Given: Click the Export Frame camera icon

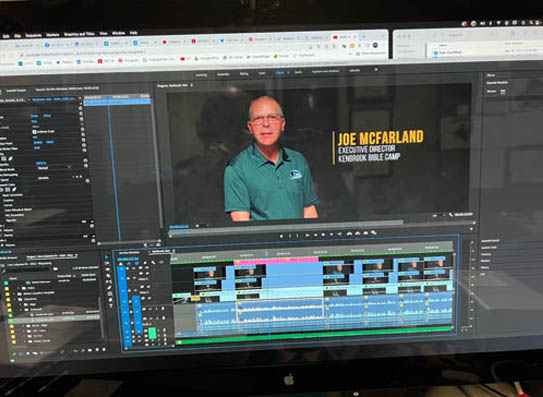Looking at the screenshot, I should click(366, 233).
